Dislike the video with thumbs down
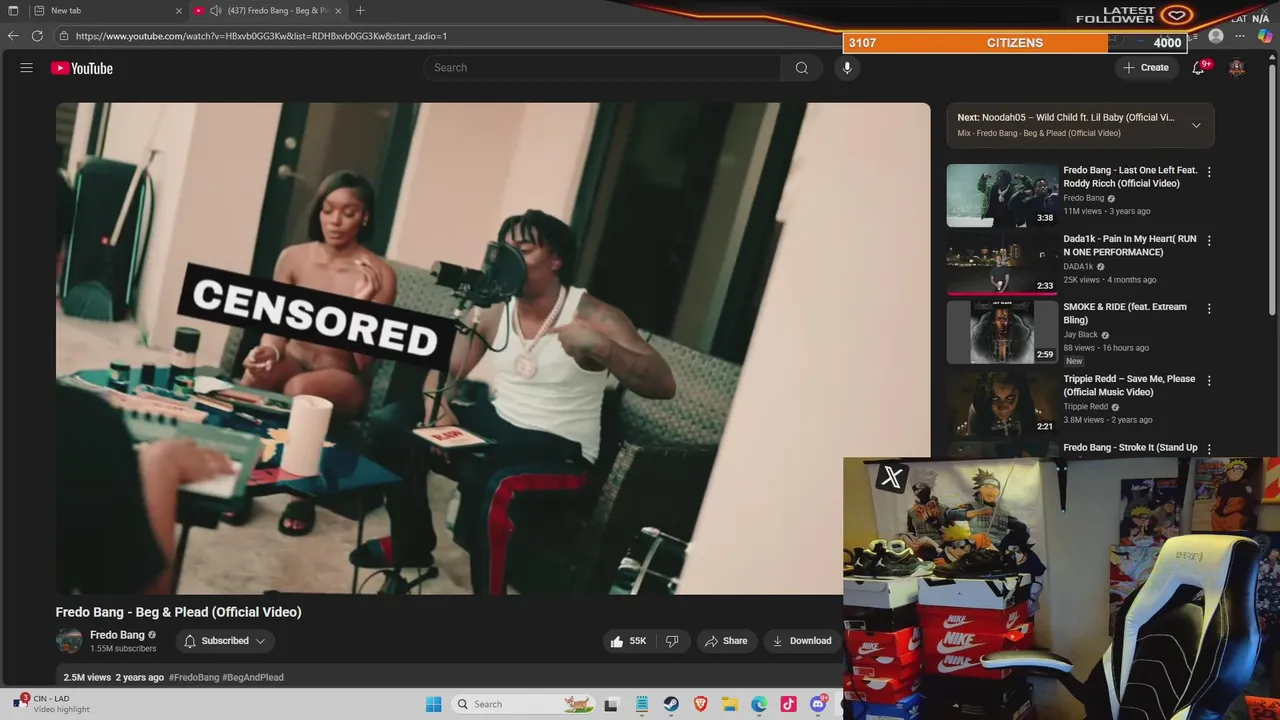Image resolution: width=1280 pixels, height=720 pixels. click(672, 641)
